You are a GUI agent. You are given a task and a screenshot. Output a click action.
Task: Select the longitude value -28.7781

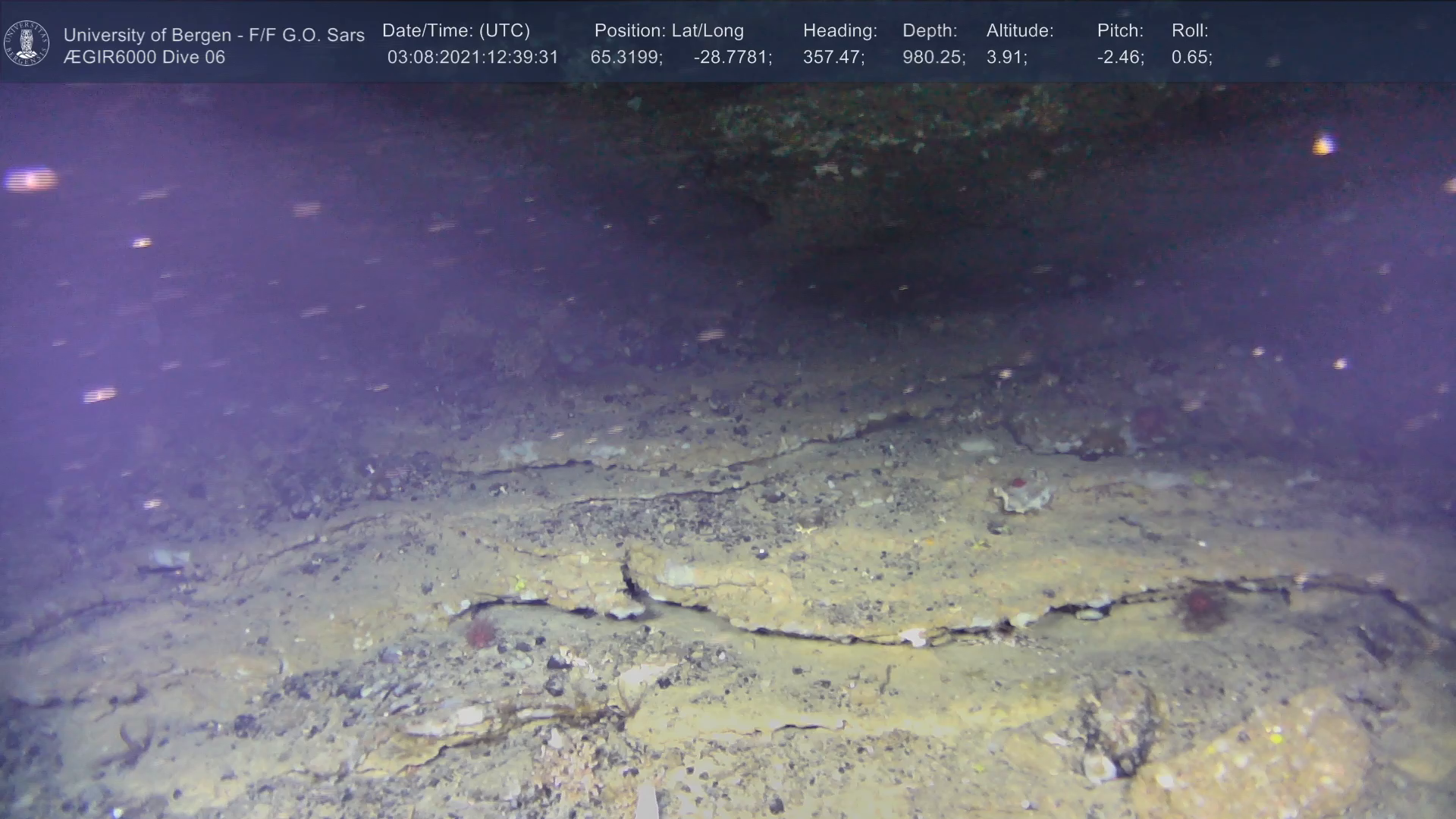tap(732, 58)
